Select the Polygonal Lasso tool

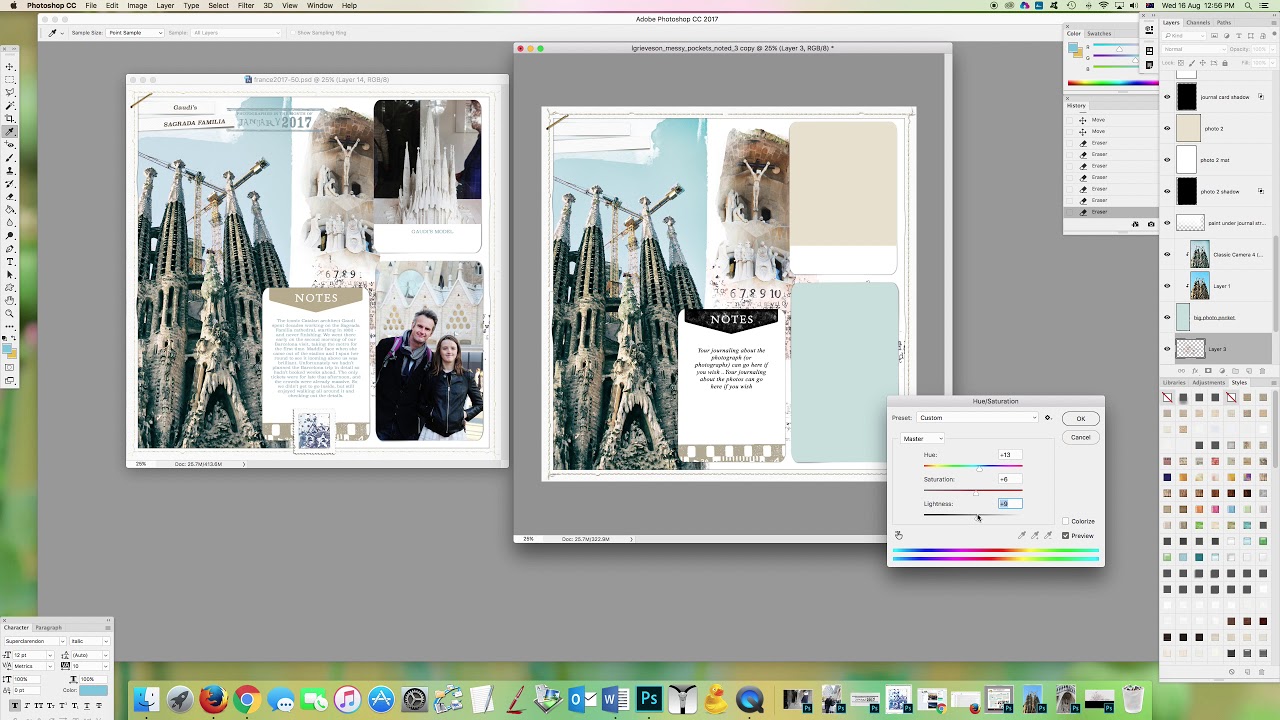point(10,92)
